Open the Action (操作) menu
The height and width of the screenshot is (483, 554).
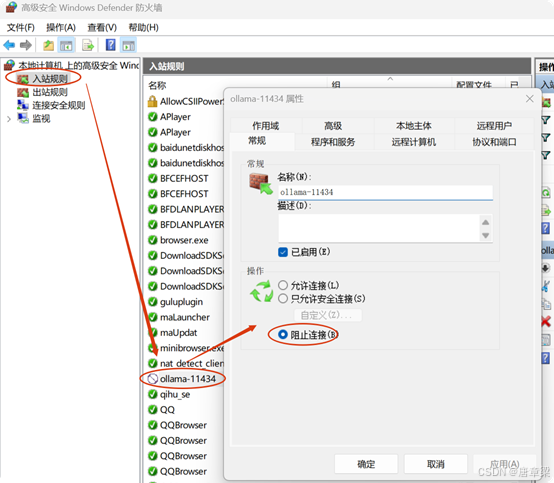(61, 27)
